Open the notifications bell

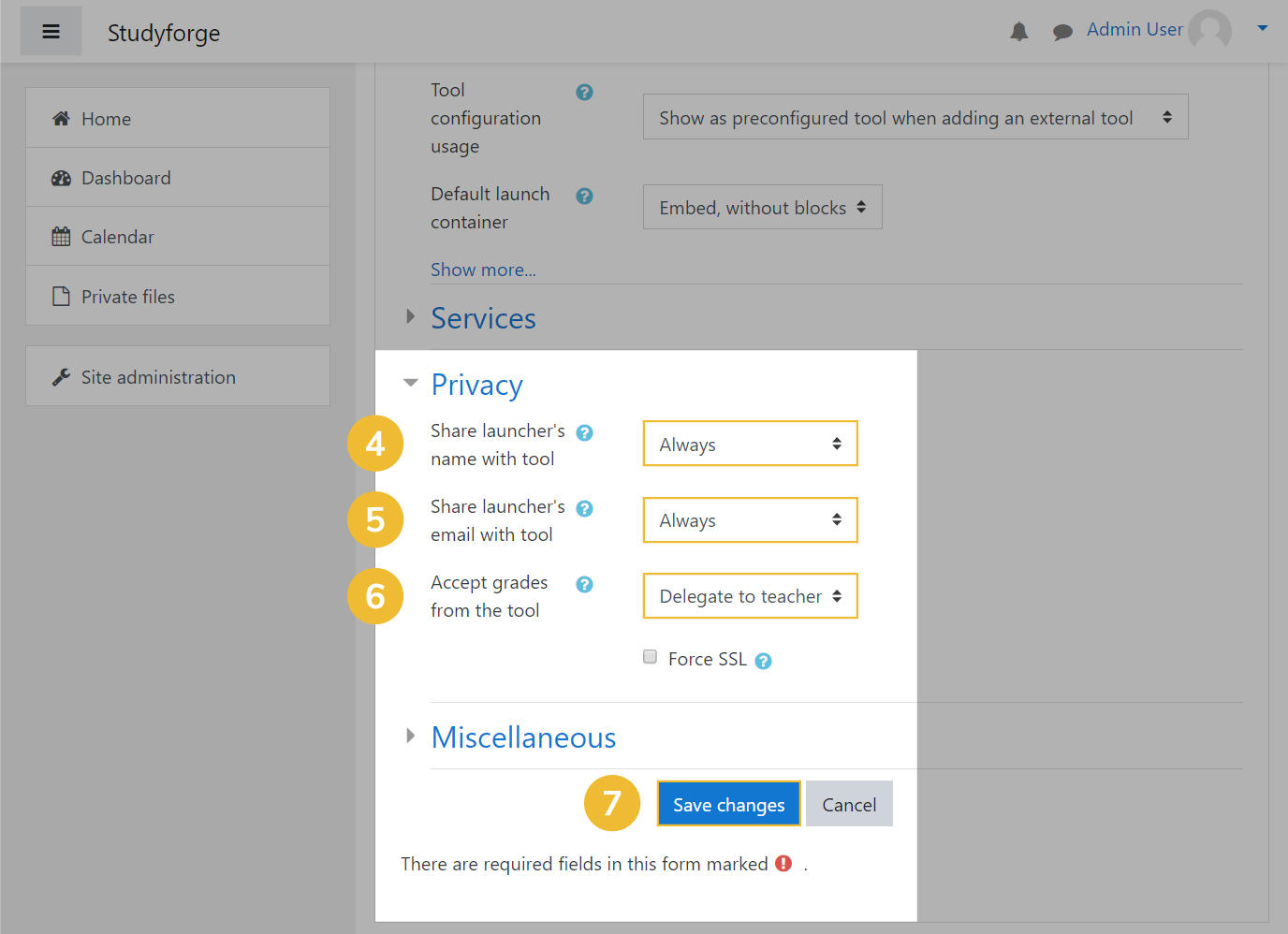[x=1019, y=32]
